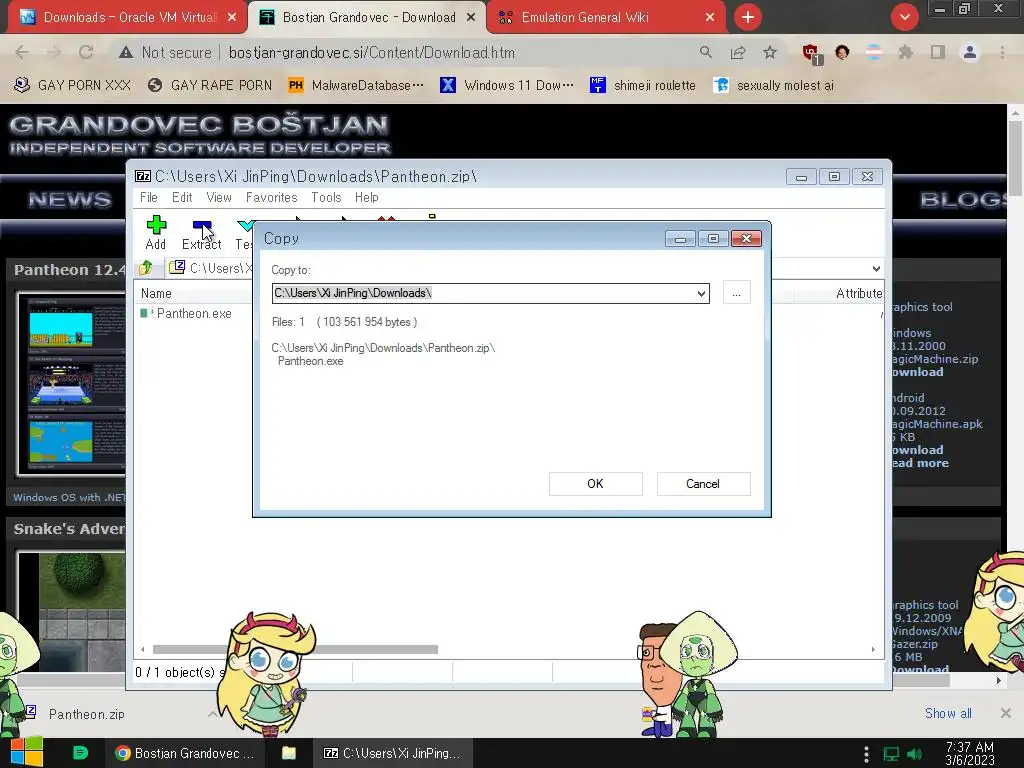Confirm extraction with the OK button

click(x=595, y=484)
